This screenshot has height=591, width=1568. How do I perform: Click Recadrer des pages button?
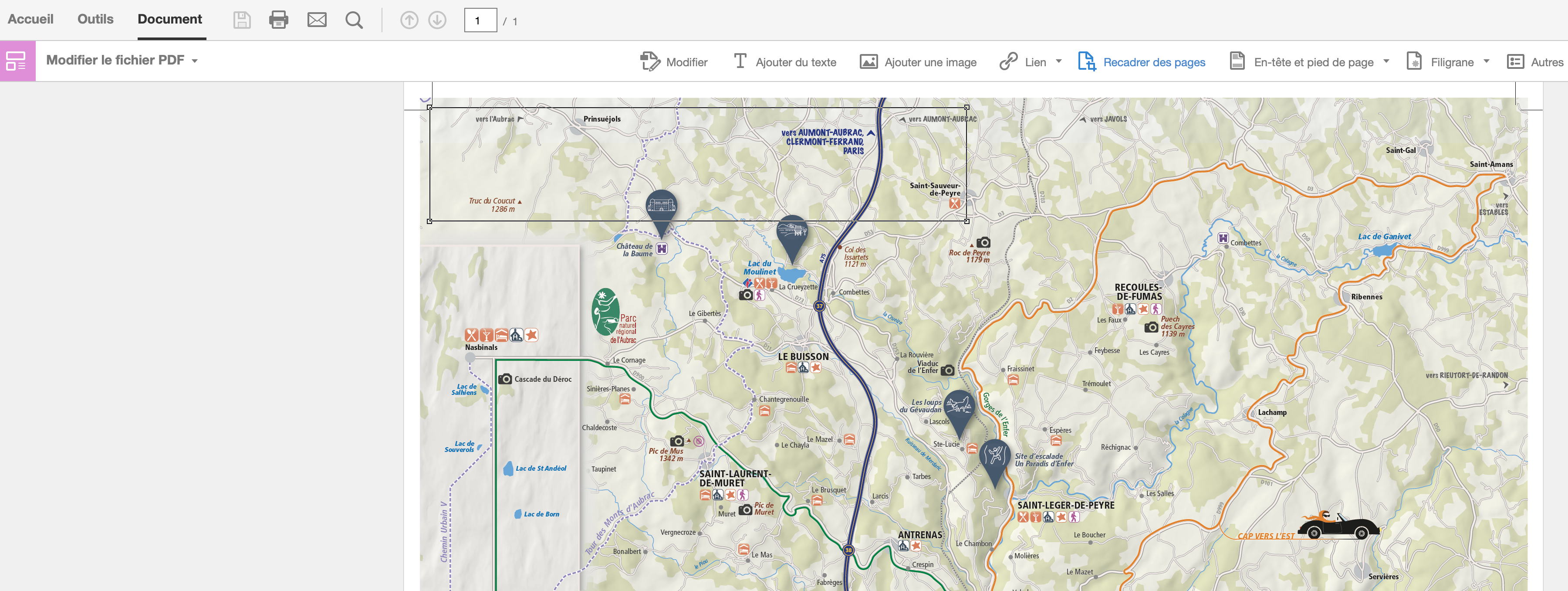1141,61
